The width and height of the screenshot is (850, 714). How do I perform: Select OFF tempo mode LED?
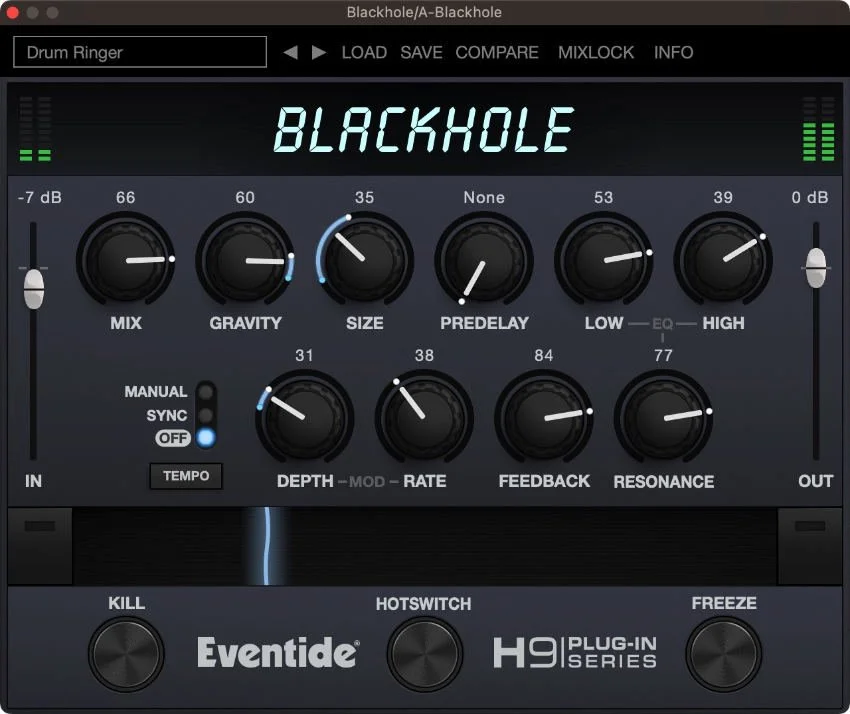click(x=206, y=438)
